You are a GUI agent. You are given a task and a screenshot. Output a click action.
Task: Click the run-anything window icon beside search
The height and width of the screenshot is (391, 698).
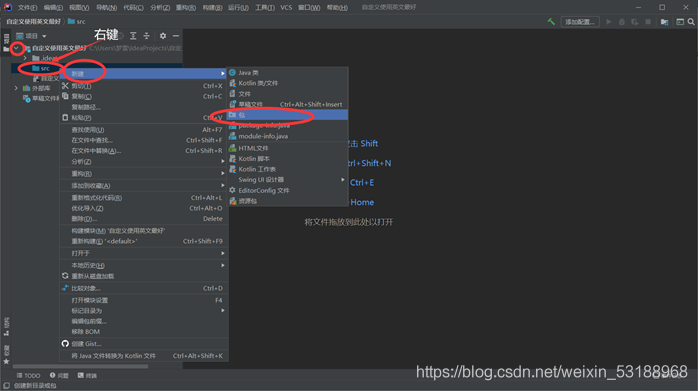click(x=680, y=21)
